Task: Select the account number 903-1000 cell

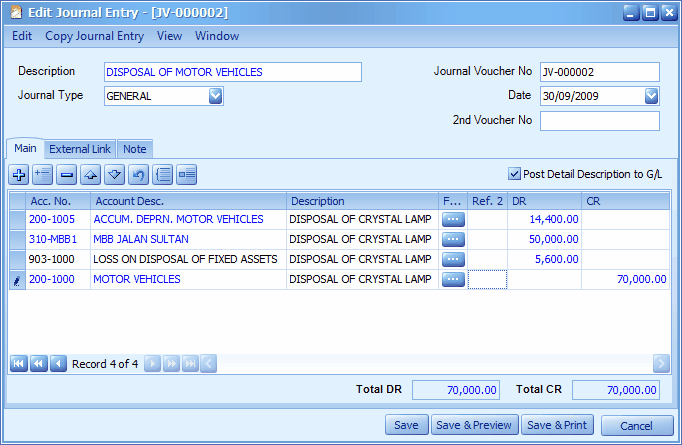Action: click(x=58, y=259)
